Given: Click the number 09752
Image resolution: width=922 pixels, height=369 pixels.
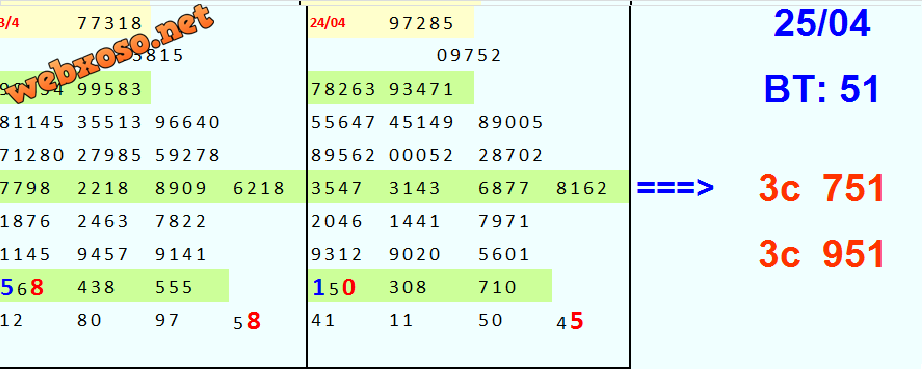Looking at the screenshot, I should coord(469,56).
